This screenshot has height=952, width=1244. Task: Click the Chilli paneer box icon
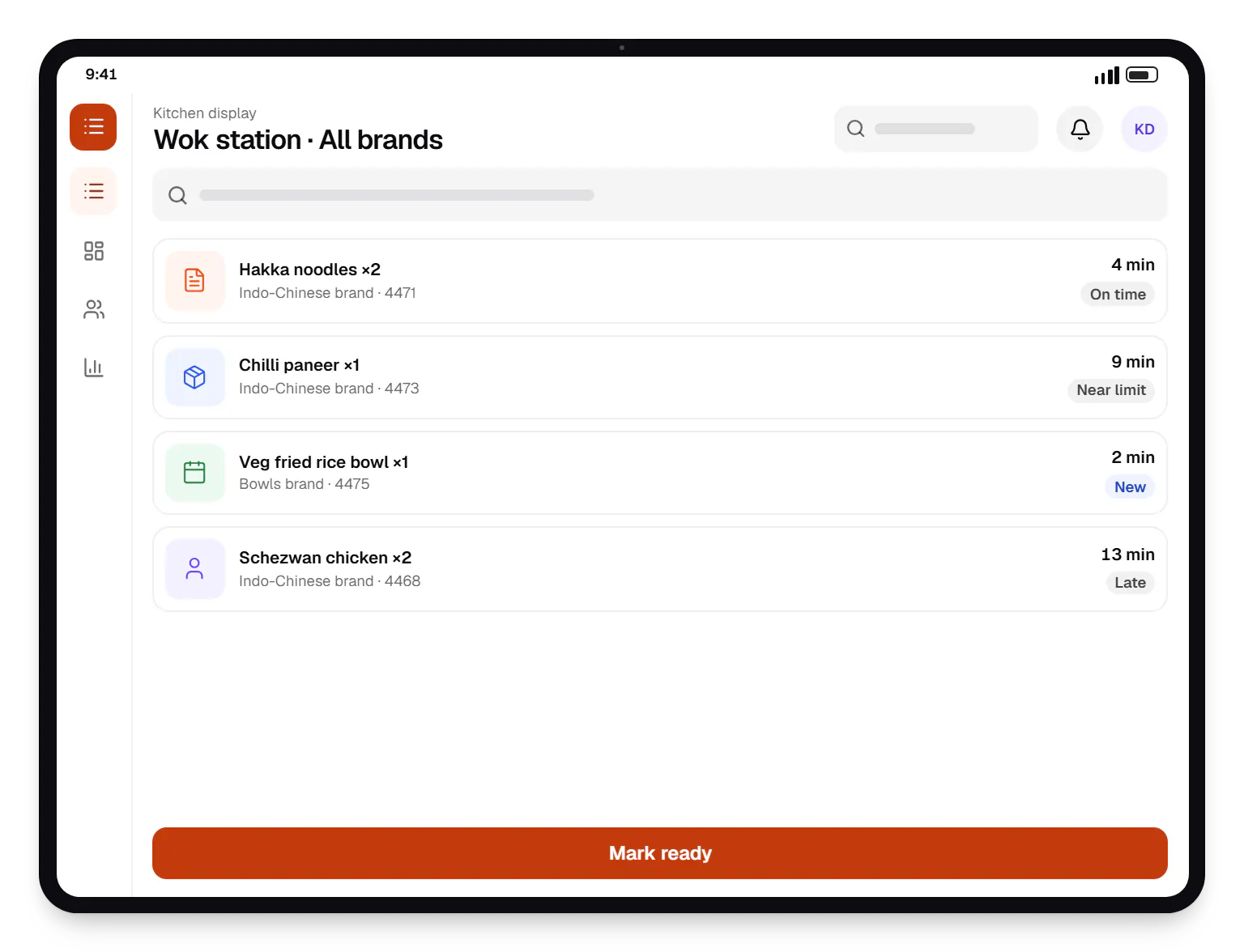point(195,377)
